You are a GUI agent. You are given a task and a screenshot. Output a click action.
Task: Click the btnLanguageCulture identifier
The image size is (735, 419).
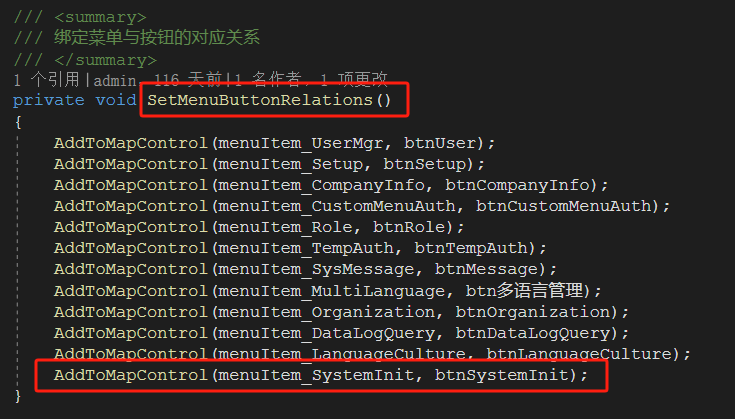tap(580, 354)
